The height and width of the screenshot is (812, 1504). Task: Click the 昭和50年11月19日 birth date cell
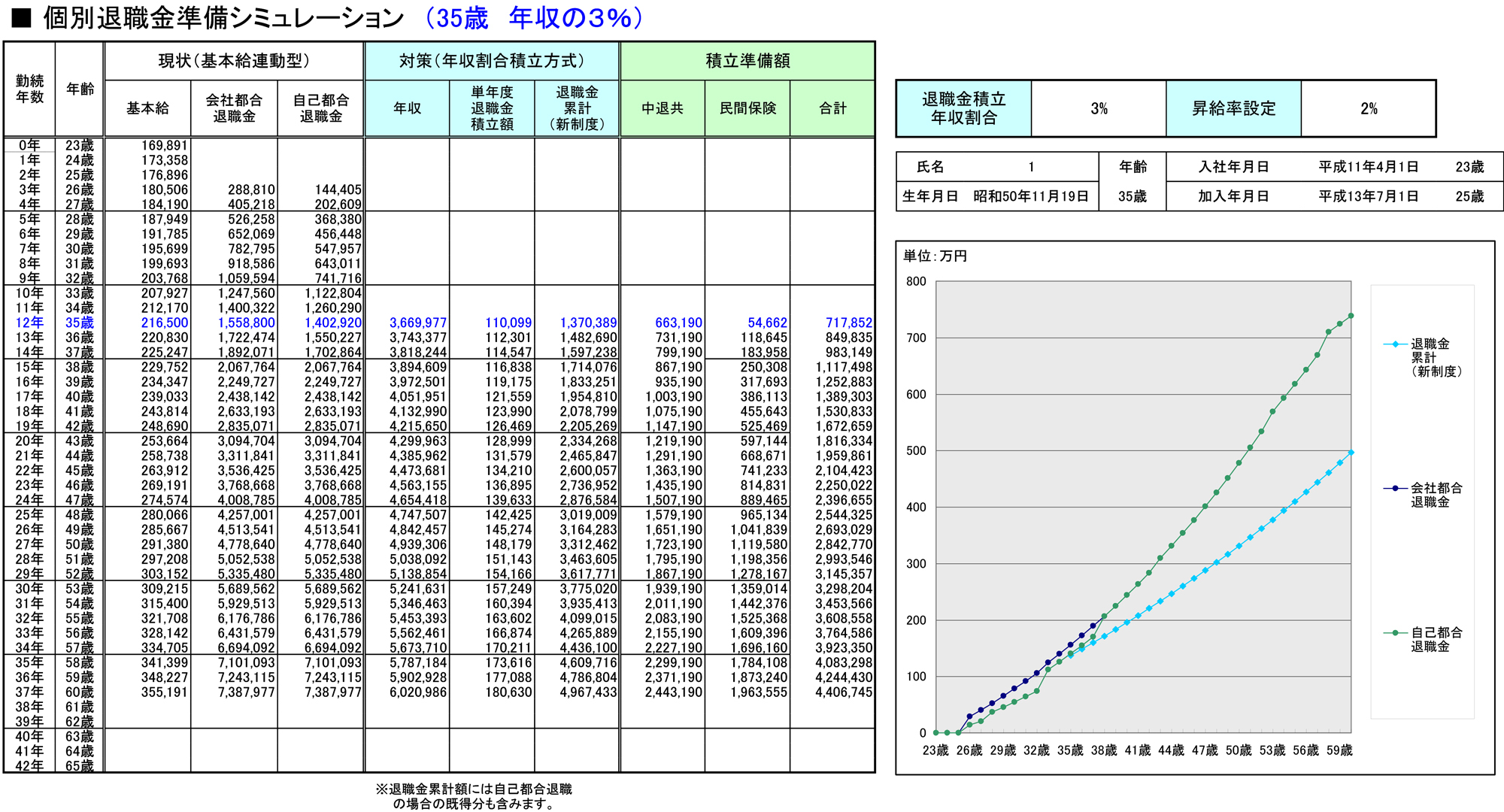pyautogui.click(x=1030, y=196)
